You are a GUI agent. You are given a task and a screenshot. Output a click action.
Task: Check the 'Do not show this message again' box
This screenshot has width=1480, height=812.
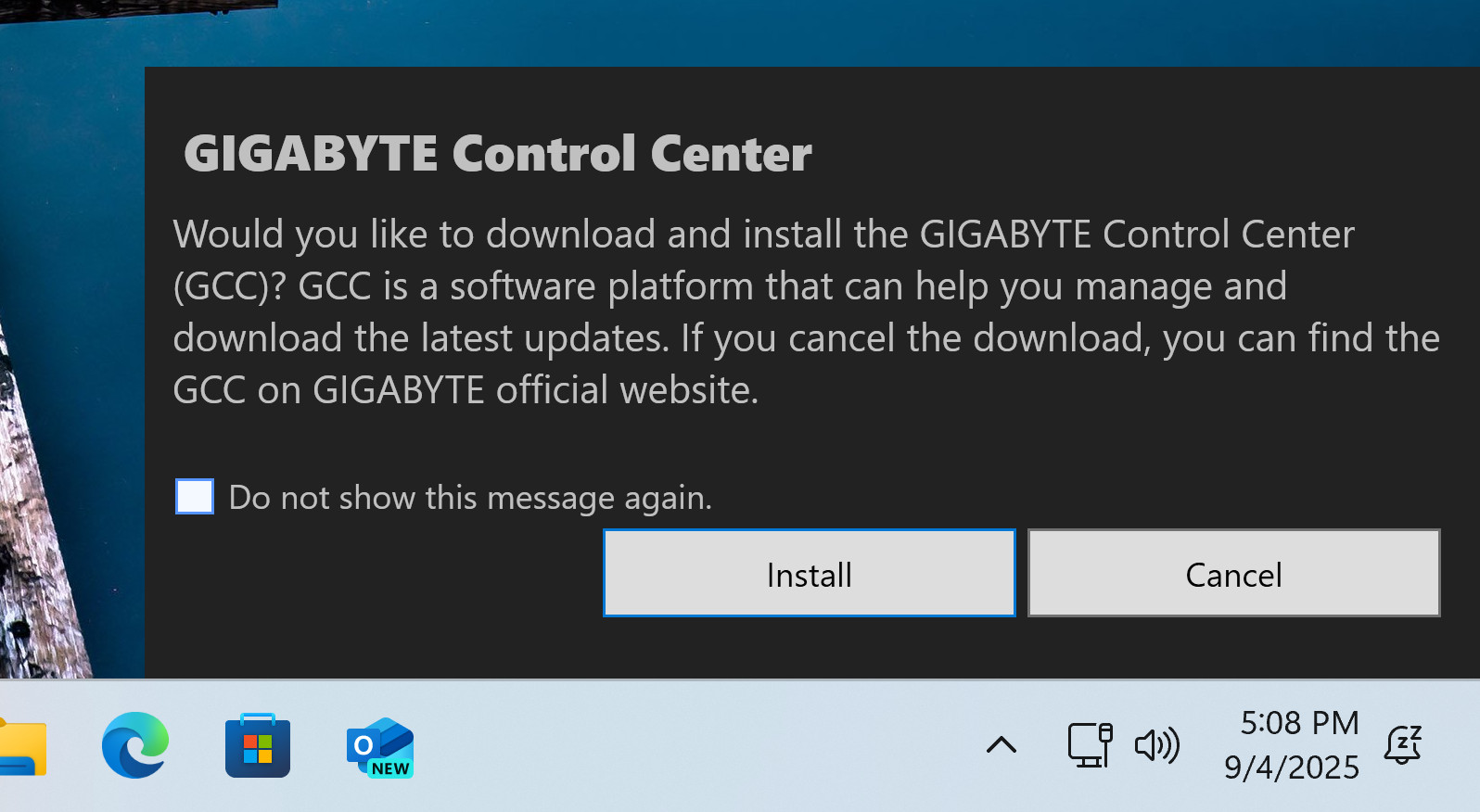tap(195, 497)
